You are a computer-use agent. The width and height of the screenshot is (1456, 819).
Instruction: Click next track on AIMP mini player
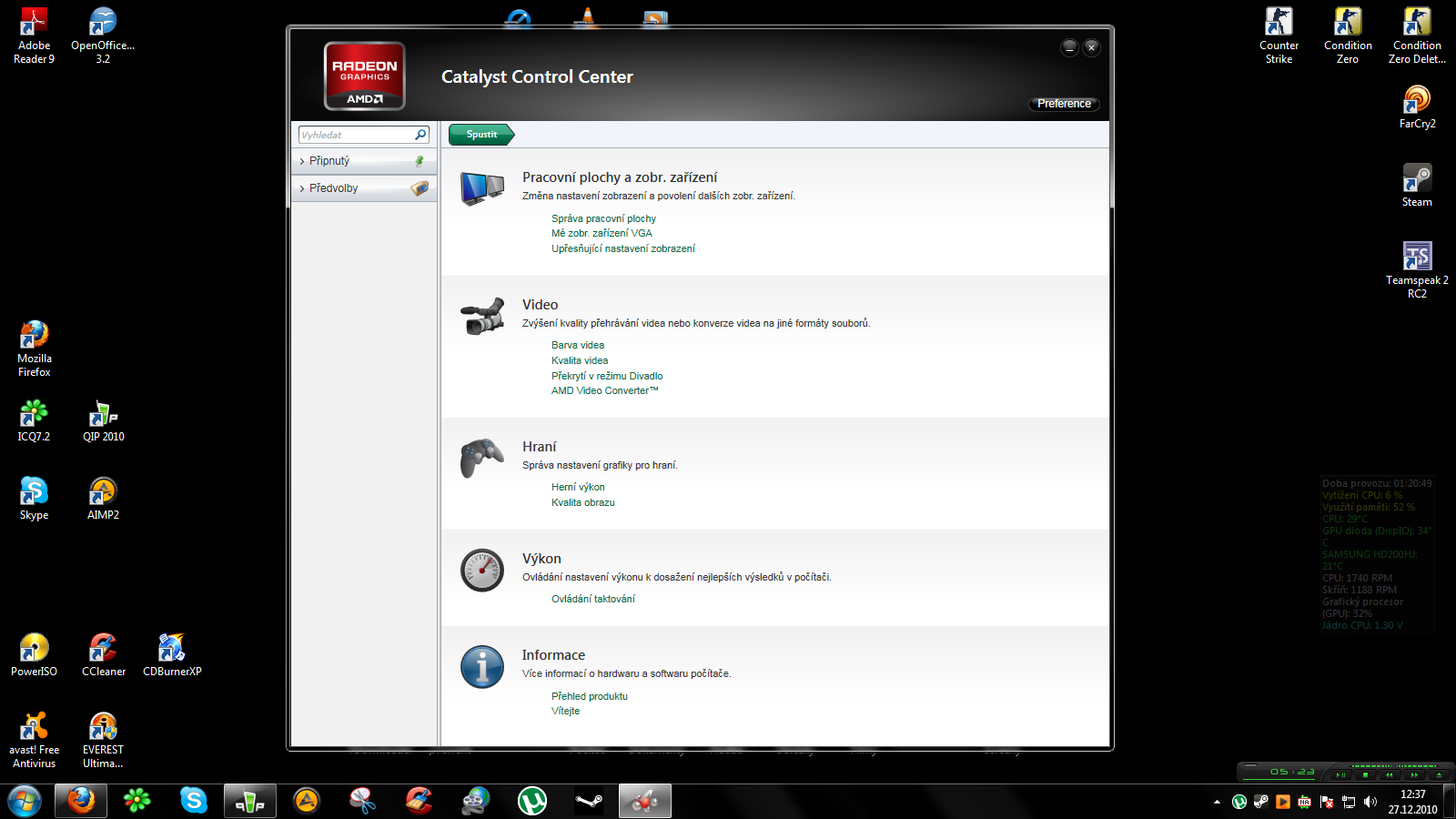coord(1414,775)
